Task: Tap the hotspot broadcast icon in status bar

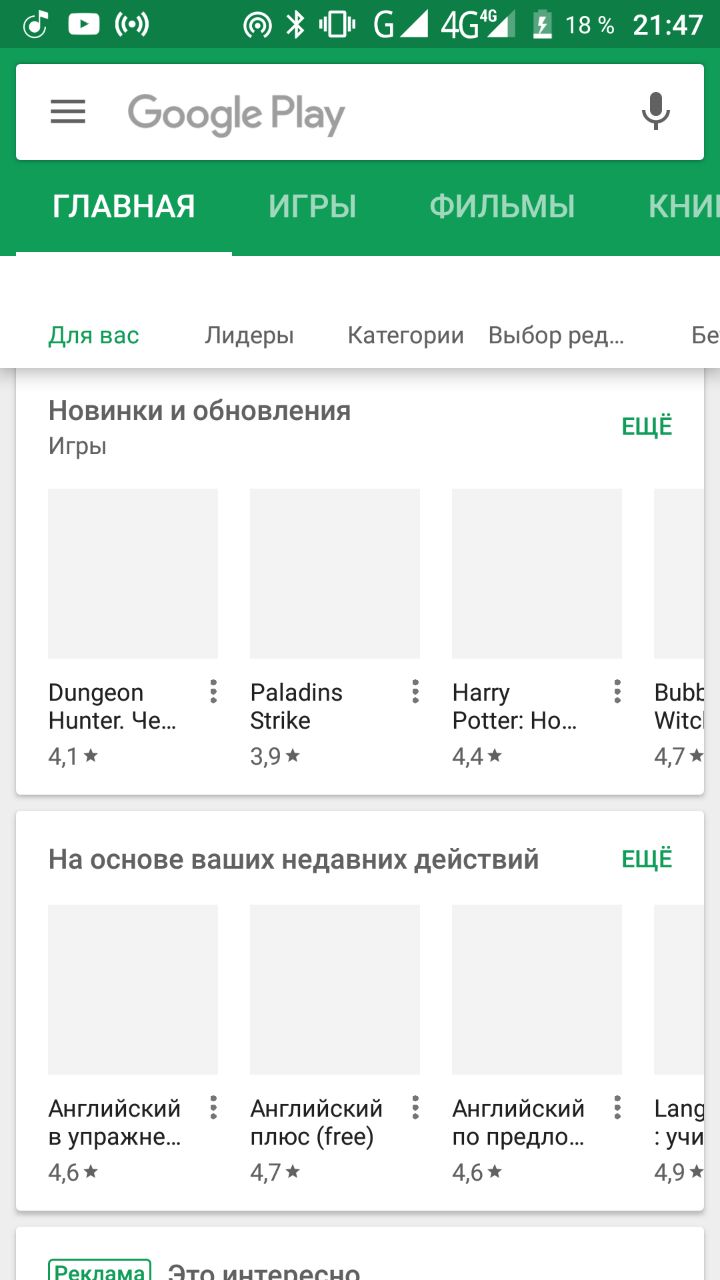Action: [x=132, y=24]
